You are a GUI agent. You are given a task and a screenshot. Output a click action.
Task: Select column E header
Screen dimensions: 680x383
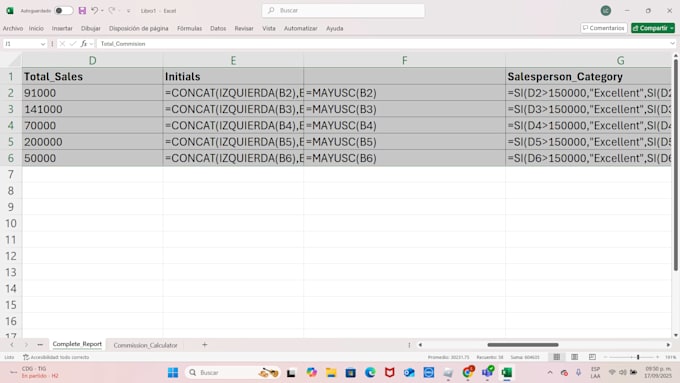(233, 60)
